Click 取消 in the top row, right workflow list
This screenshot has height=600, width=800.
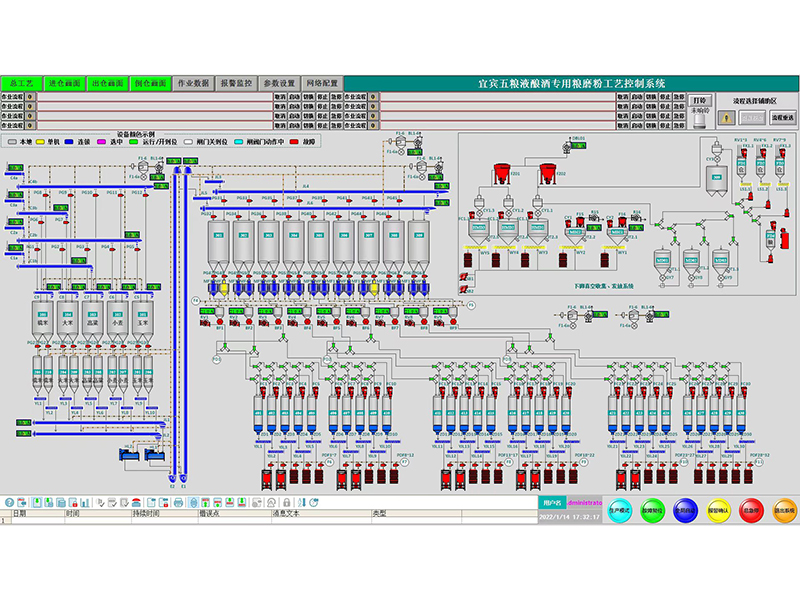coord(623,97)
